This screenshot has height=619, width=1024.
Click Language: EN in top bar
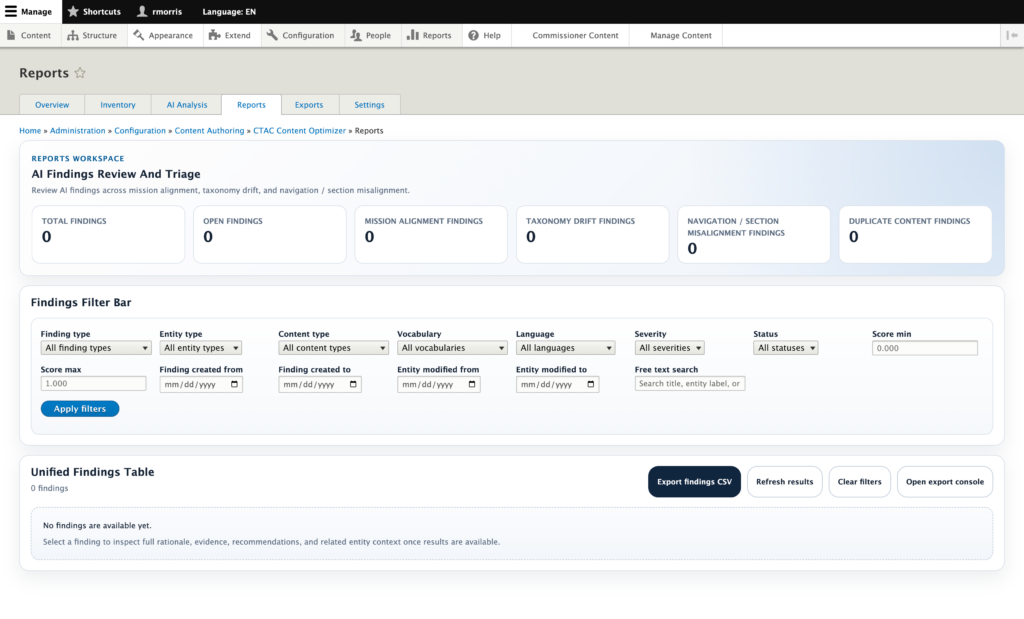[229, 11]
